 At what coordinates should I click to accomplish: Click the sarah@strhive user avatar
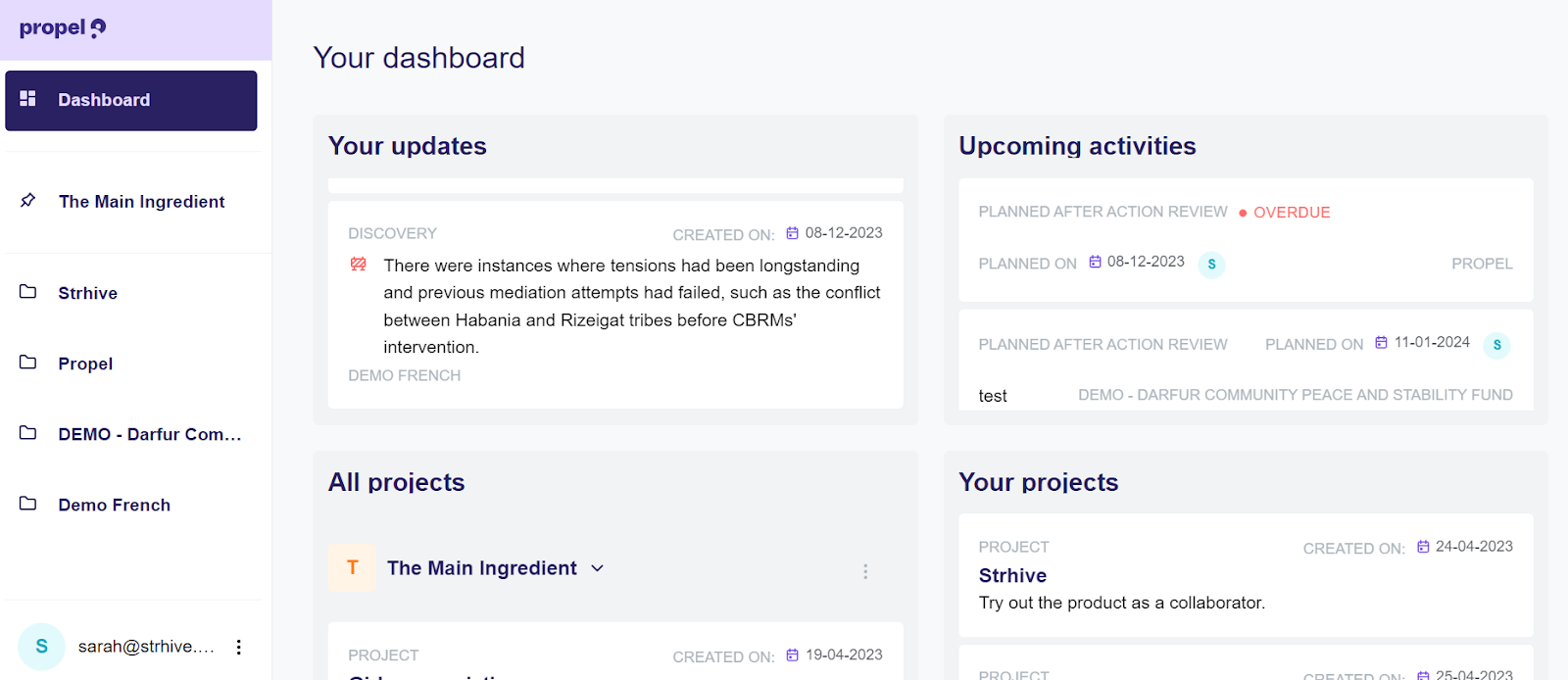[x=41, y=647]
